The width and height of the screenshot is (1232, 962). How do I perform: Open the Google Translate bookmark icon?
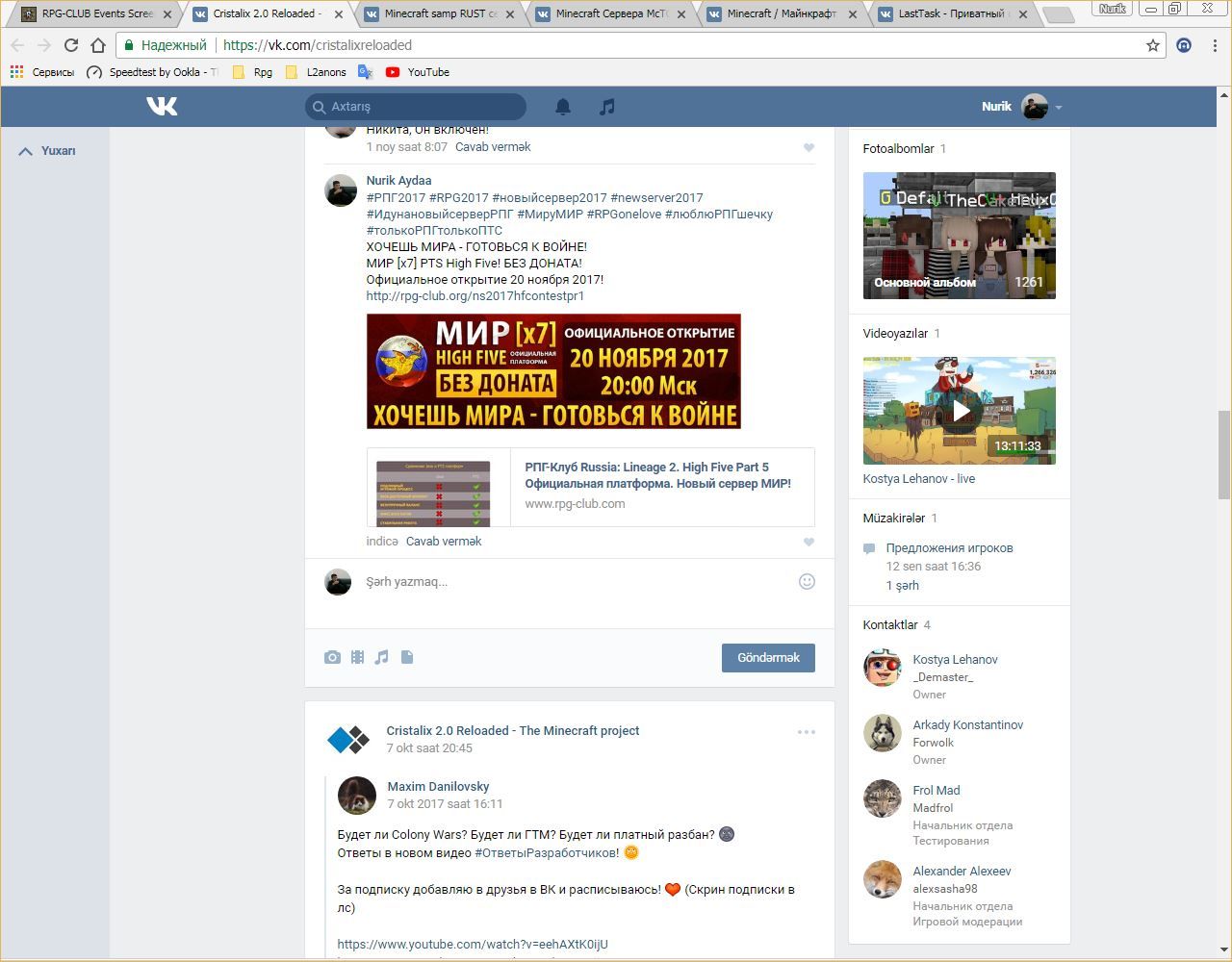(365, 72)
